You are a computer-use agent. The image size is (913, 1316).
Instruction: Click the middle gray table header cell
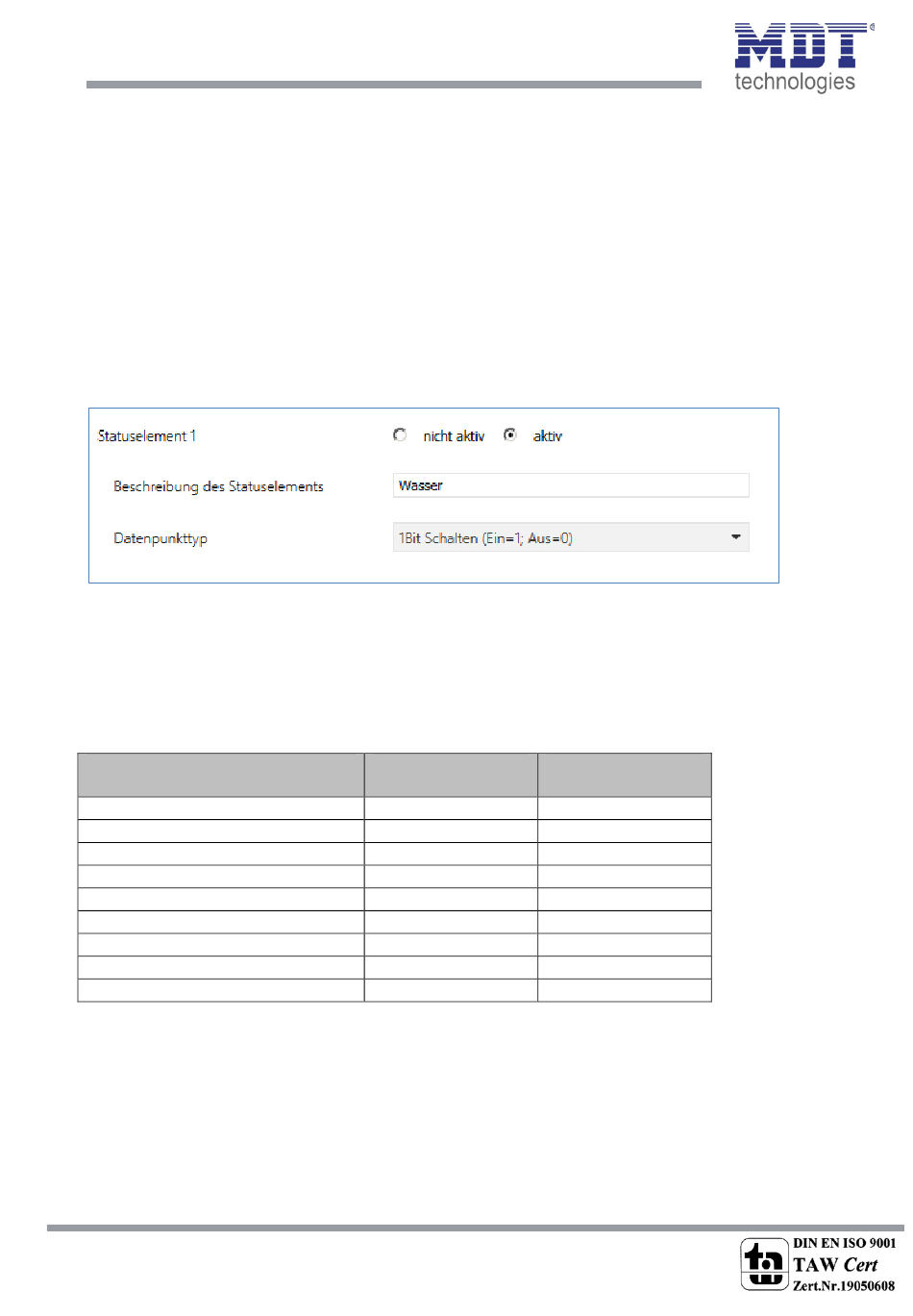450,775
